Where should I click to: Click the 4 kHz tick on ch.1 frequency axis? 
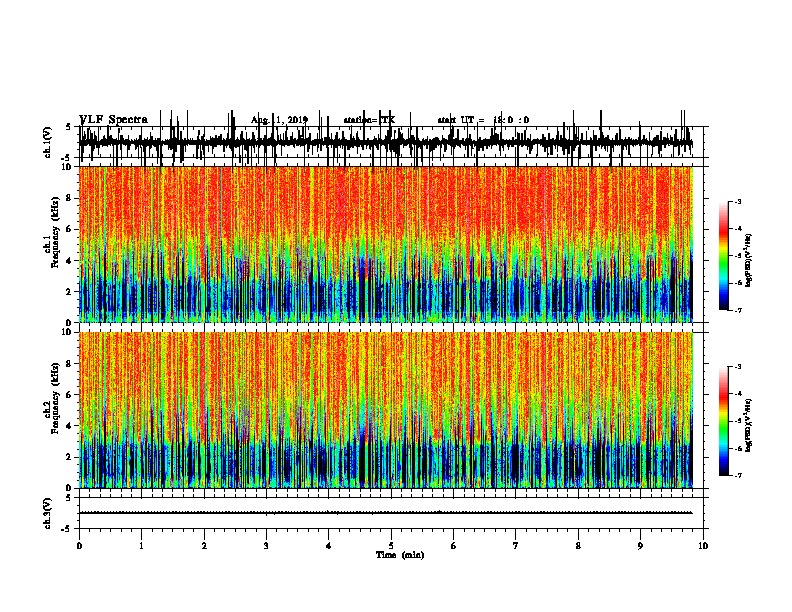70,261
